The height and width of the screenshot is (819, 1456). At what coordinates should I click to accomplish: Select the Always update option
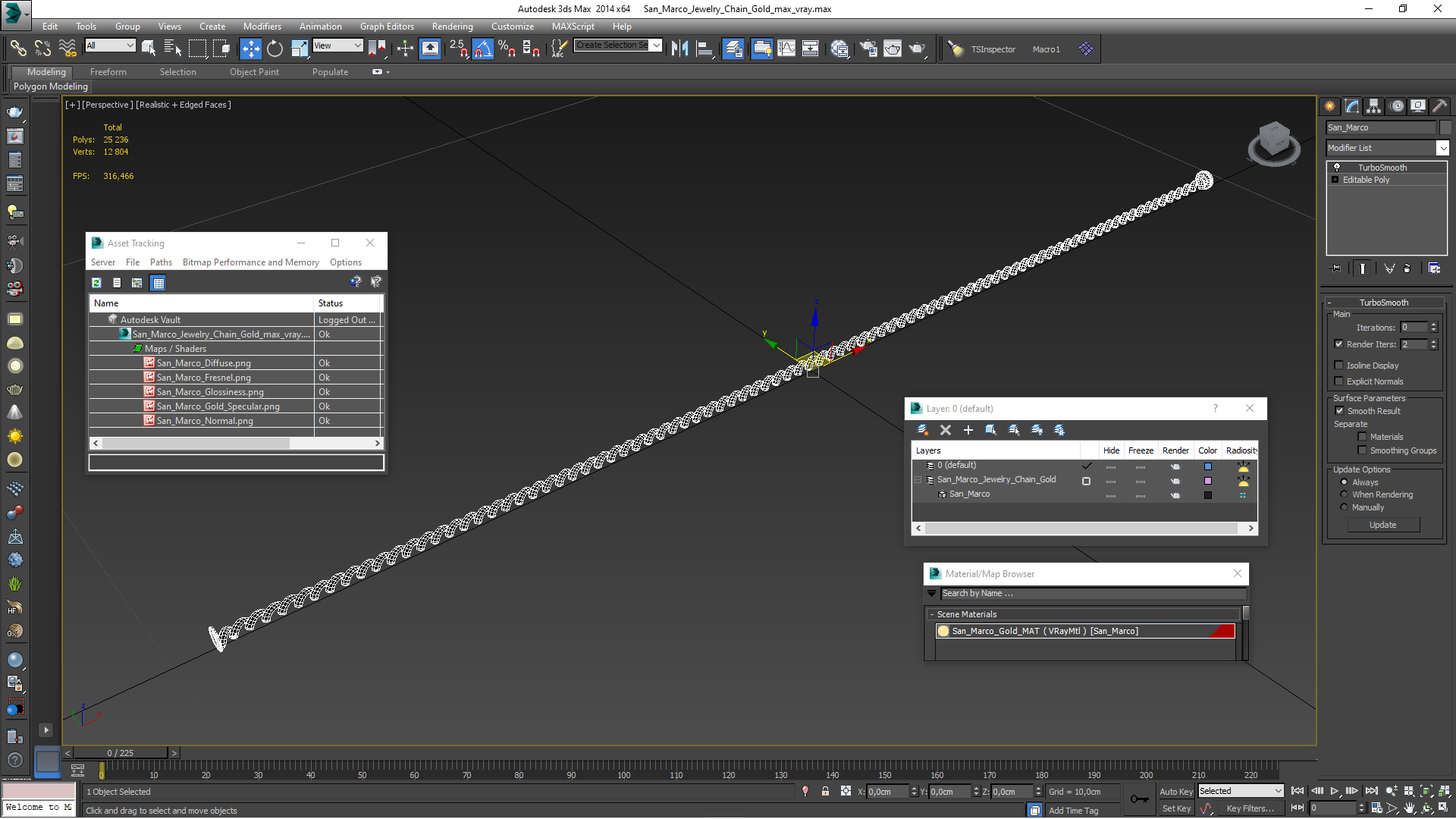(1345, 482)
